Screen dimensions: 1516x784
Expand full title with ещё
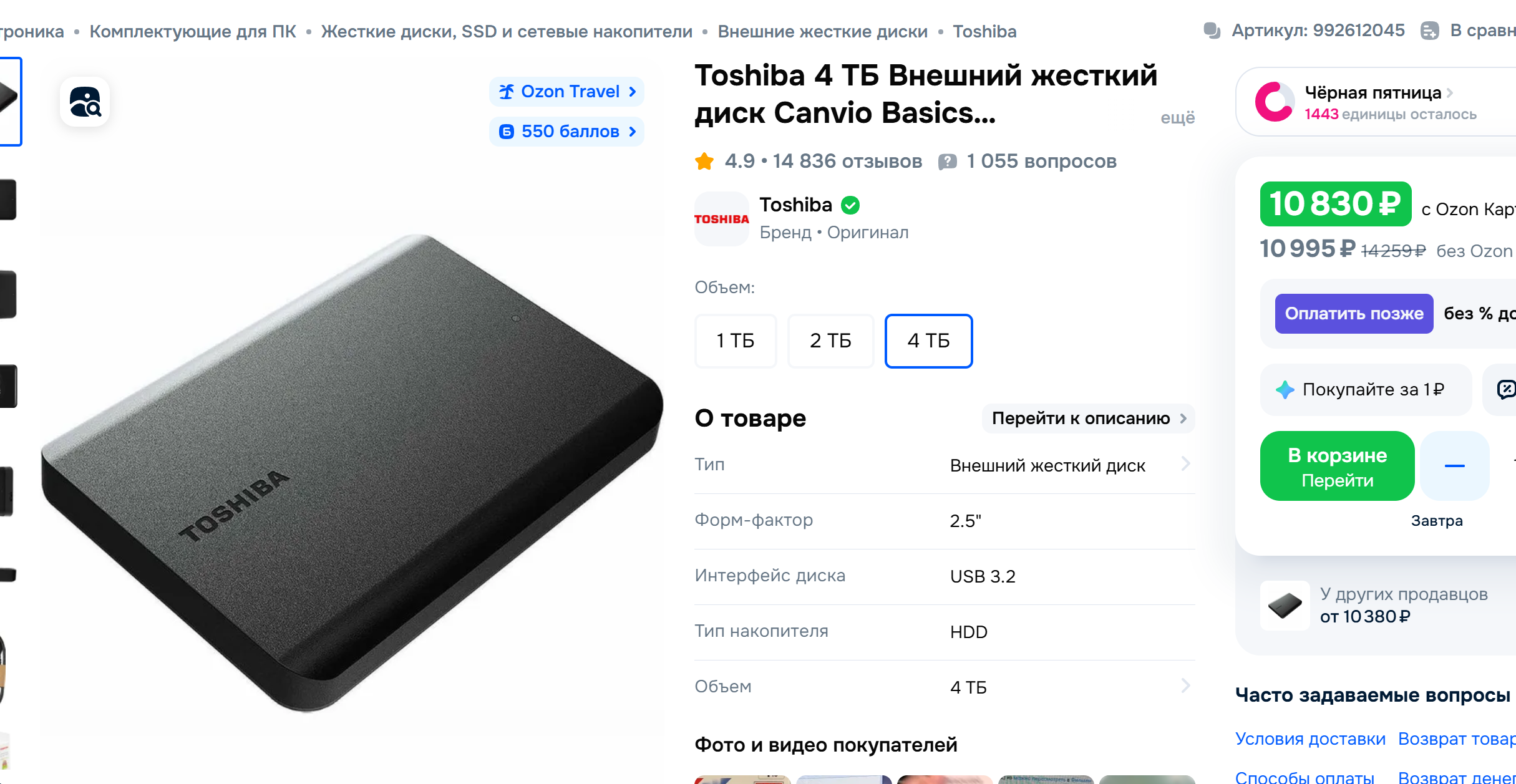click(x=1177, y=118)
